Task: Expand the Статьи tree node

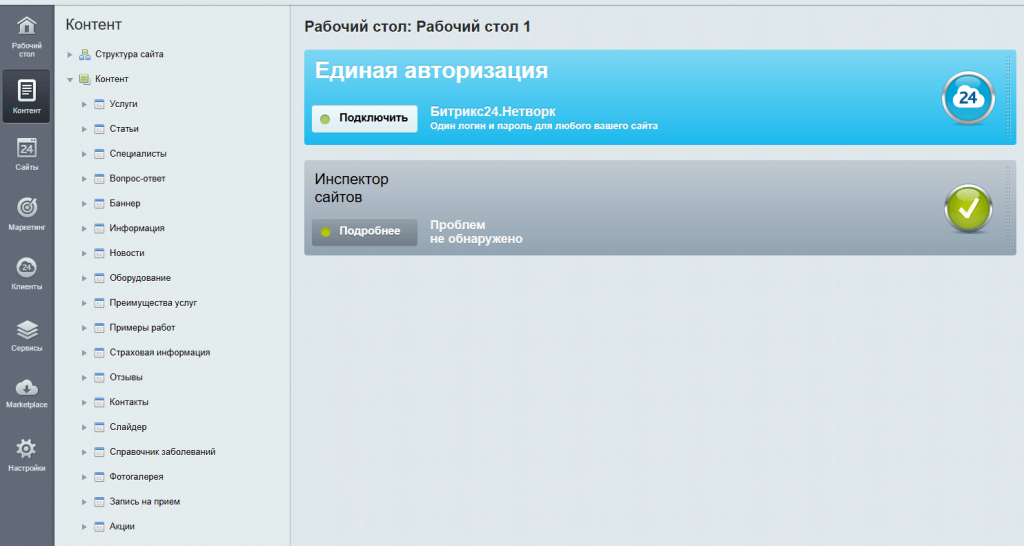Action: [x=84, y=129]
